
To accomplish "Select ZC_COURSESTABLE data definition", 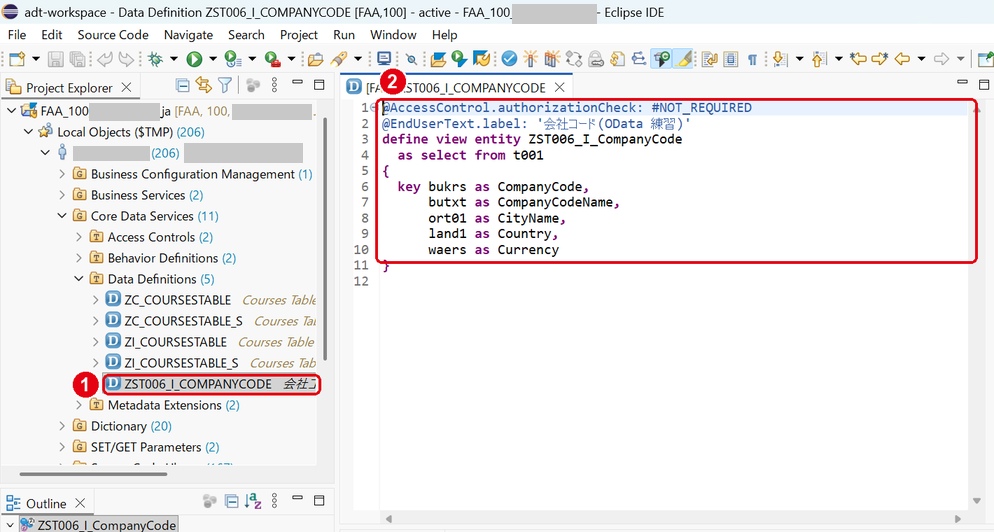I will coord(178,300).
